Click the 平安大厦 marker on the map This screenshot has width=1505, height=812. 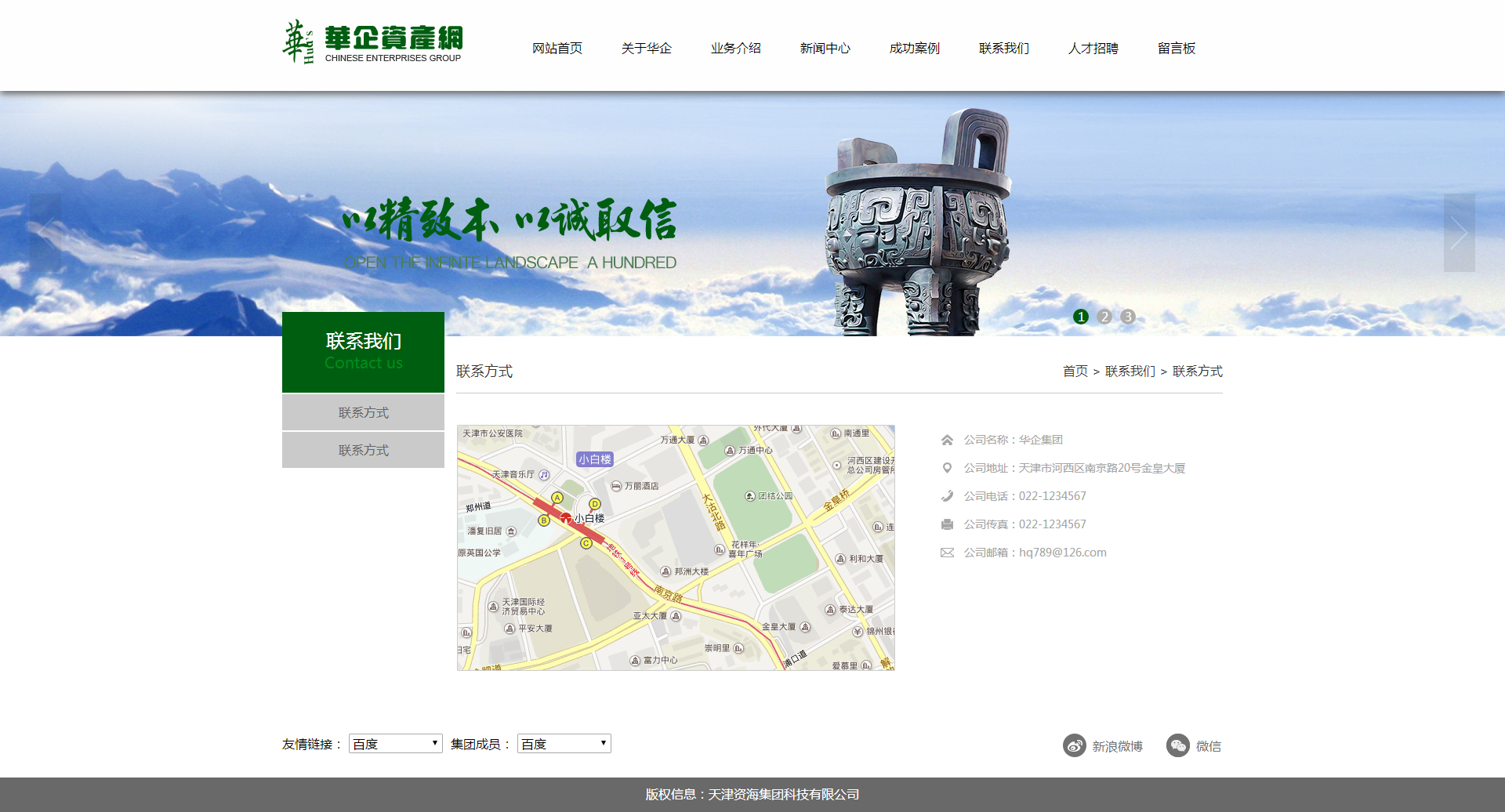pos(510,629)
